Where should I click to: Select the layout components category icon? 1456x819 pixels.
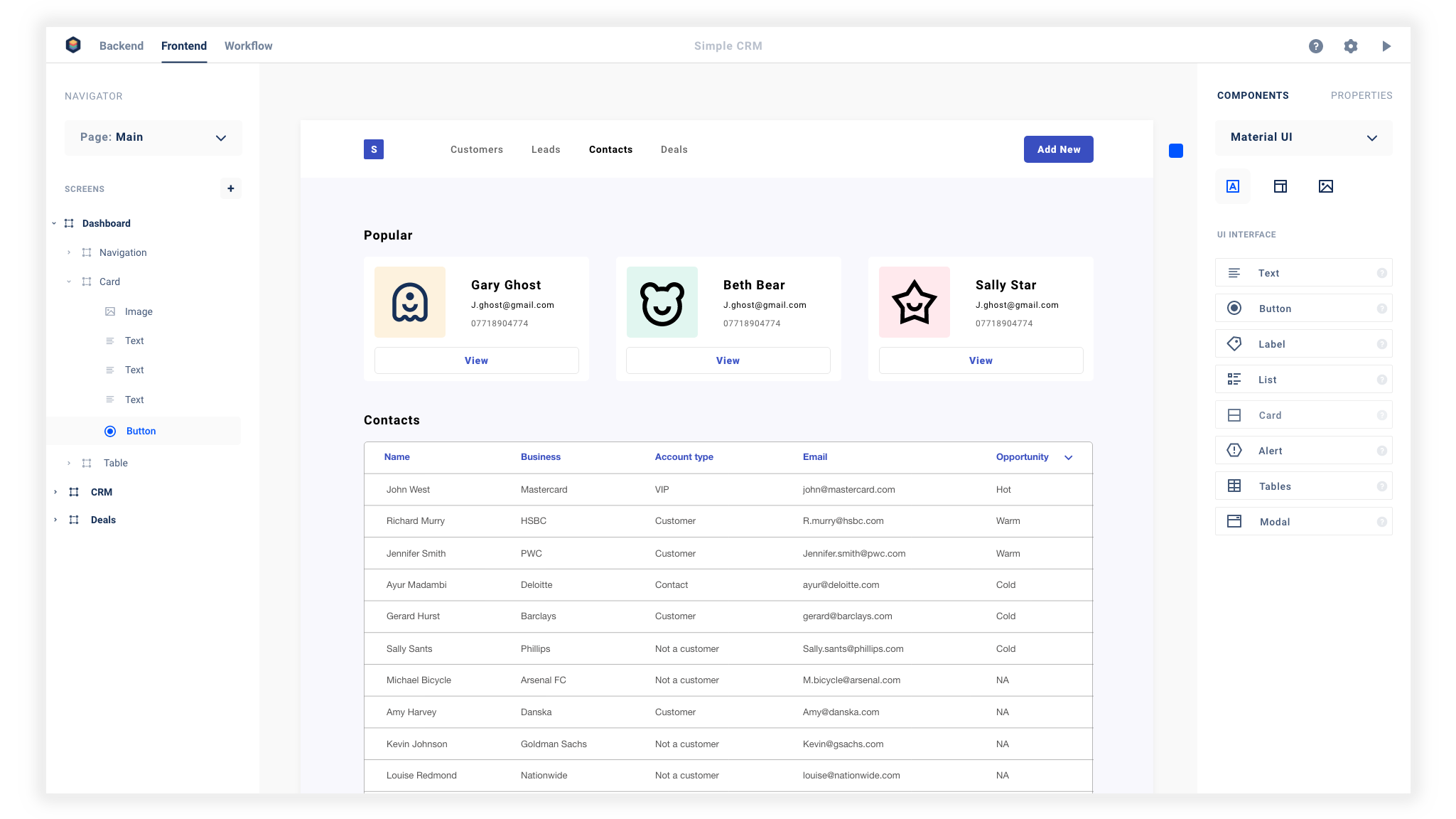(x=1280, y=186)
